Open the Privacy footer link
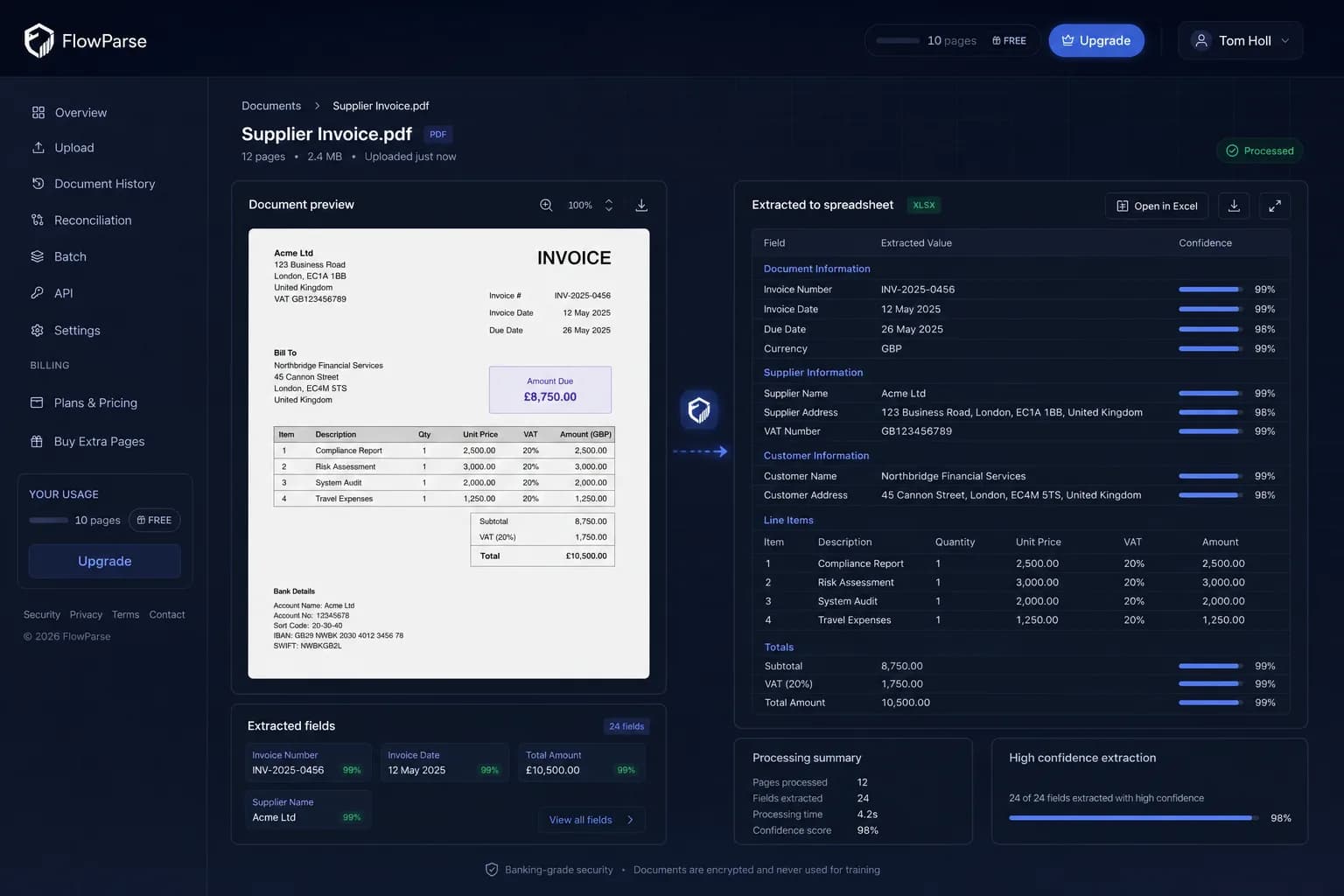 [86, 614]
